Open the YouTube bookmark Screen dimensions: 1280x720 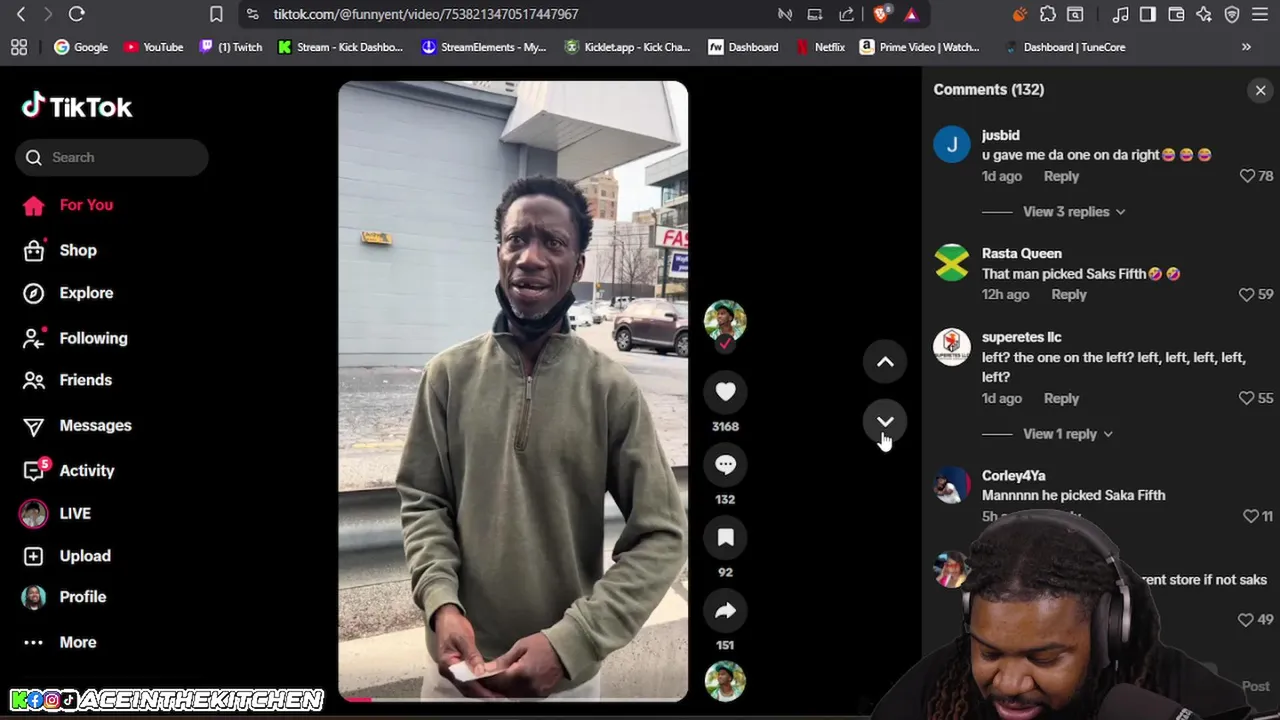point(153,47)
